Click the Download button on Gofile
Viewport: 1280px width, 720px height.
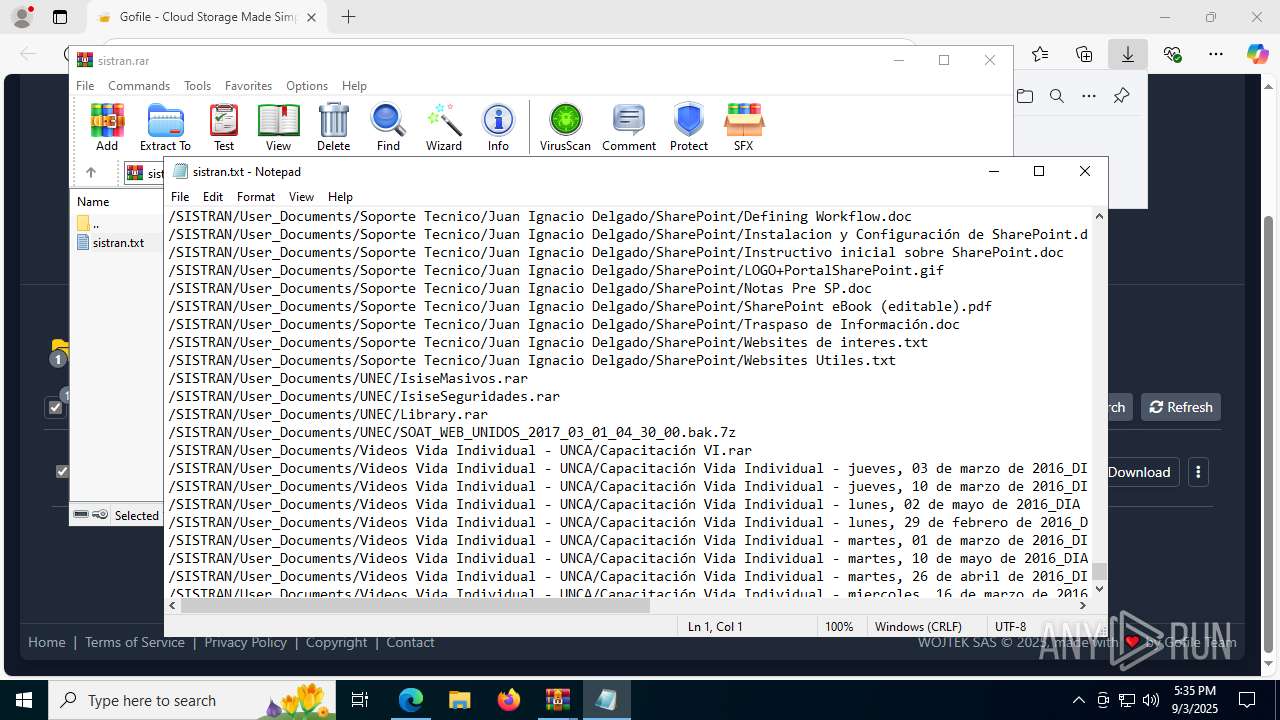1138,472
